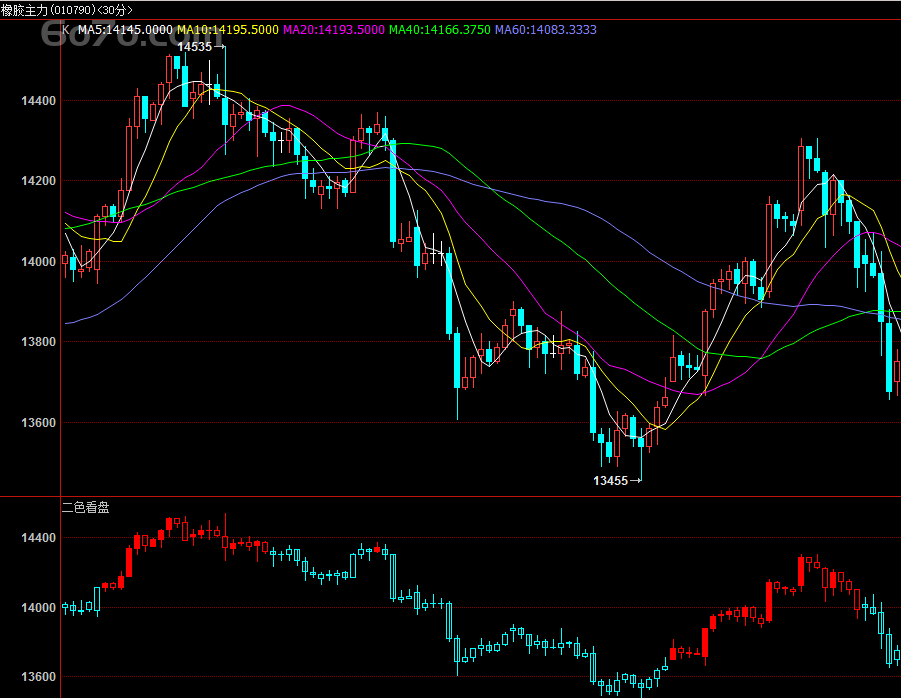Click the 14400 axis label in lower sub-chart
This screenshot has height=698, width=901.
38,538
